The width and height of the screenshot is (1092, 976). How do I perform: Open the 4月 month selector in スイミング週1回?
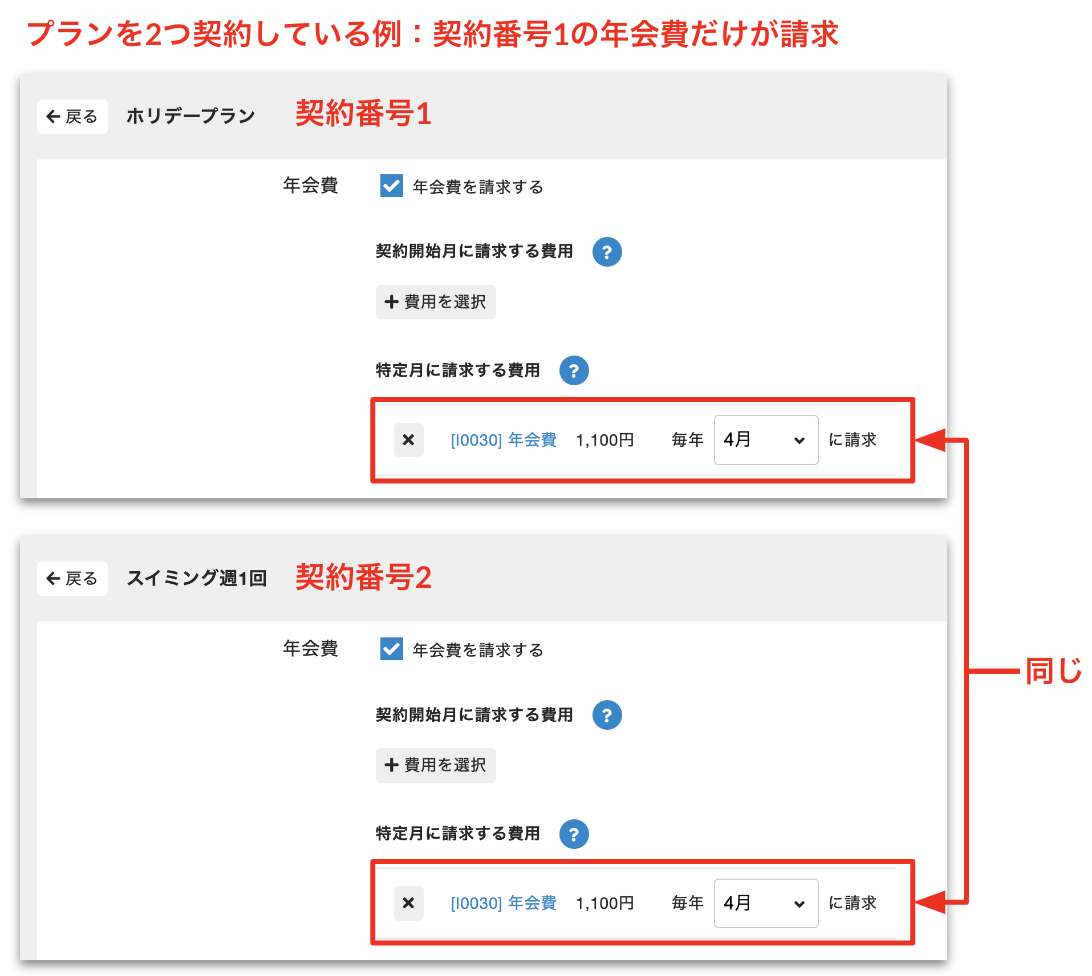click(x=766, y=903)
